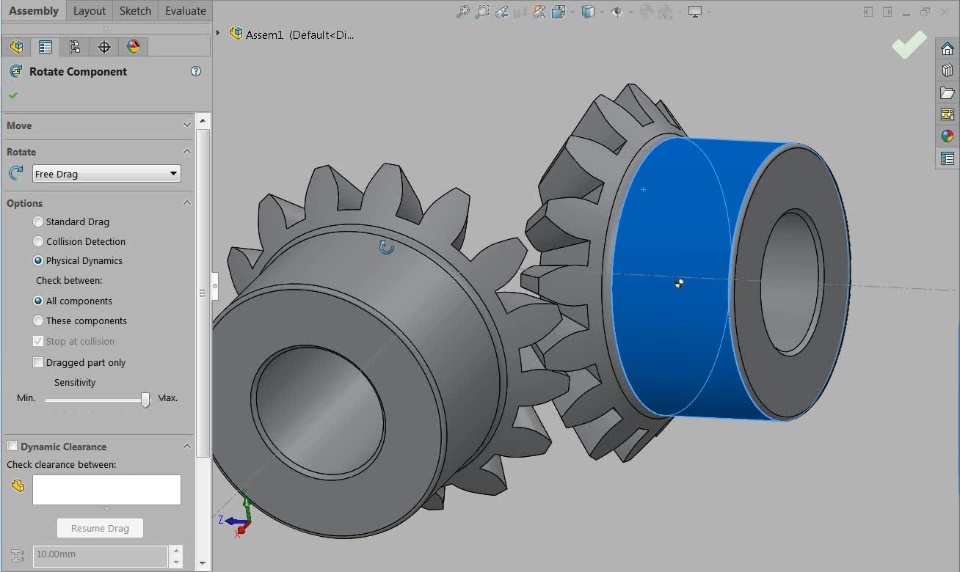This screenshot has width=960, height=572.
Task: Select All components radio button
Action: tap(38, 301)
